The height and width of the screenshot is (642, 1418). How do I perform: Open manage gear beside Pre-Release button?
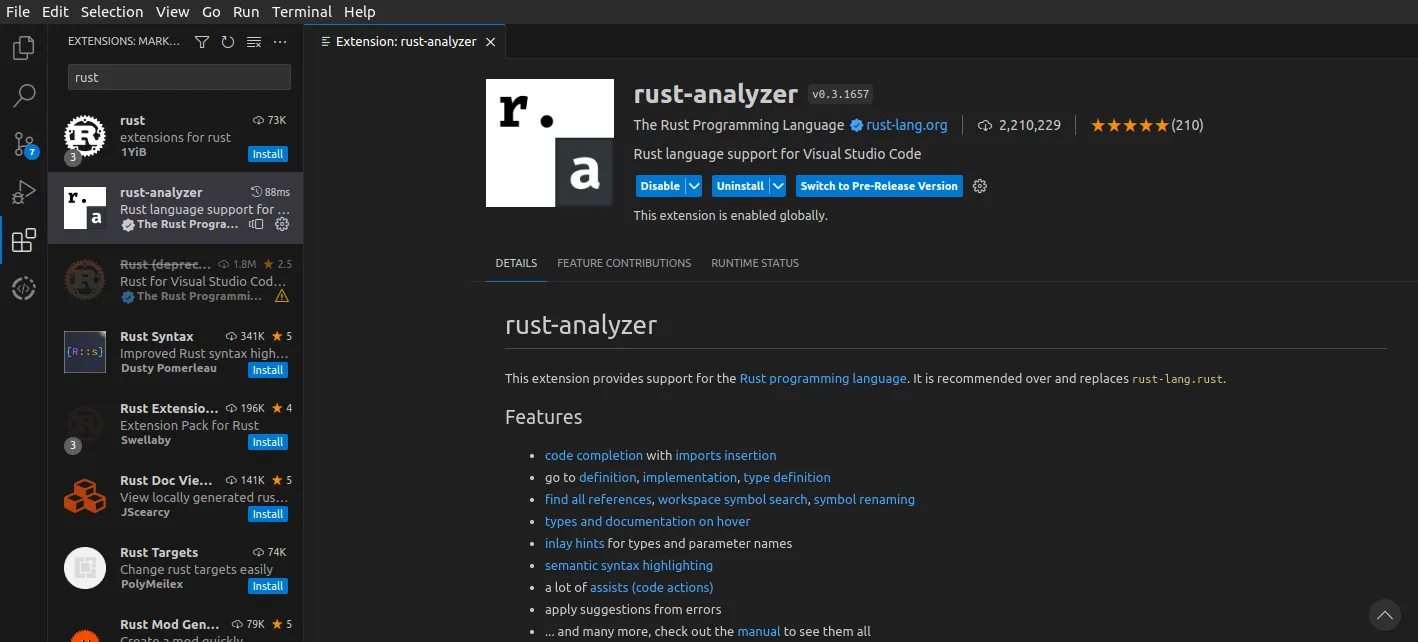[980, 186]
